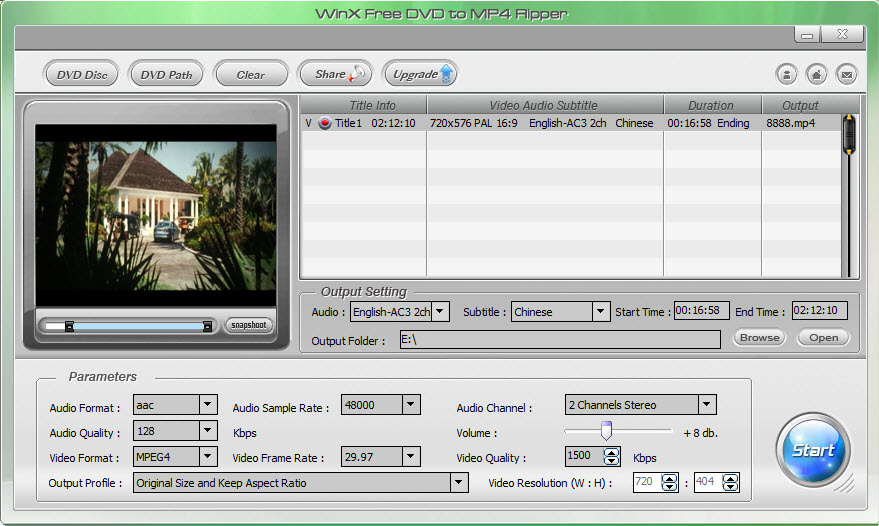Open the DVD Path source button

pyautogui.click(x=166, y=74)
